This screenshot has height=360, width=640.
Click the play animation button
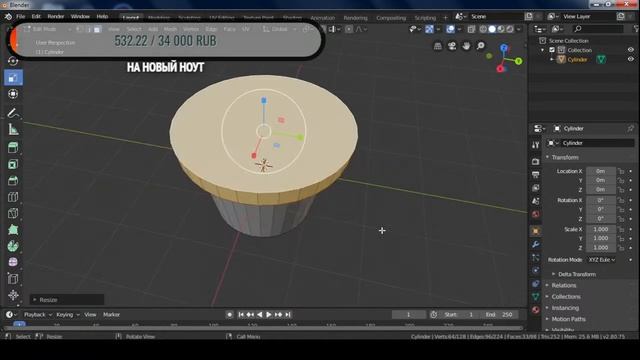click(x=269, y=315)
